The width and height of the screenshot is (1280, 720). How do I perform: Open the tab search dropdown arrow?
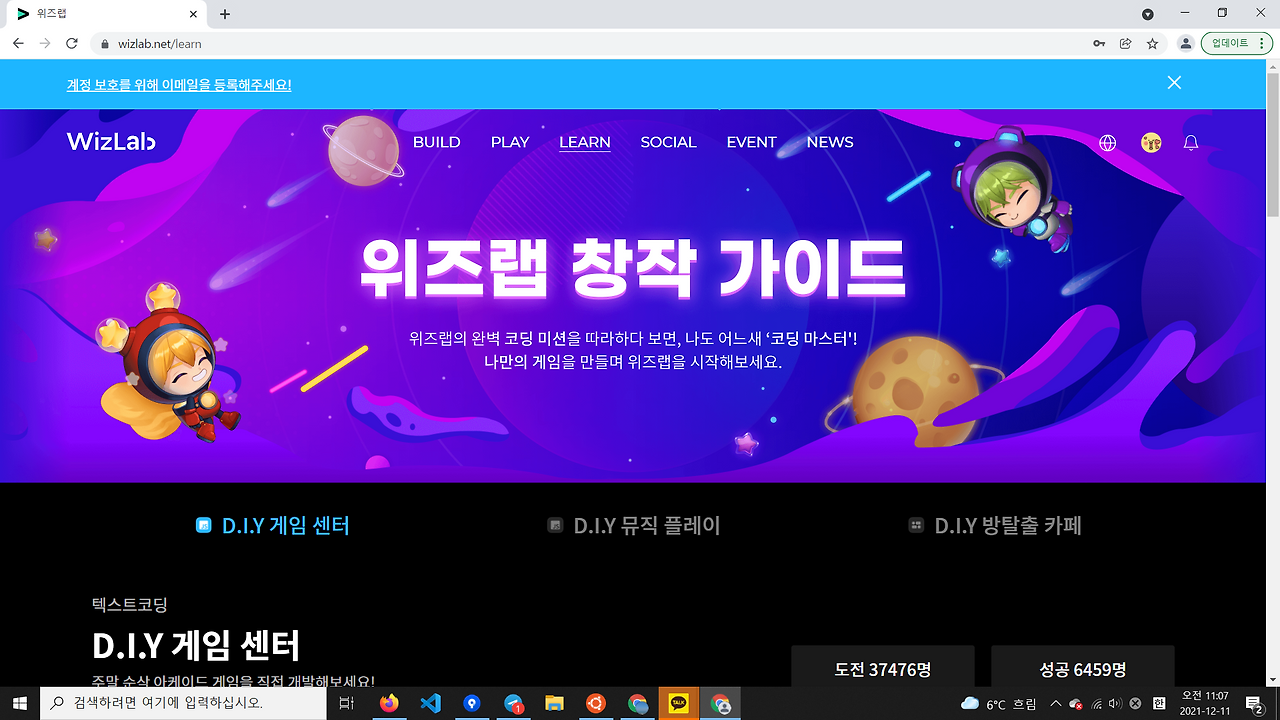(x=1148, y=14)
